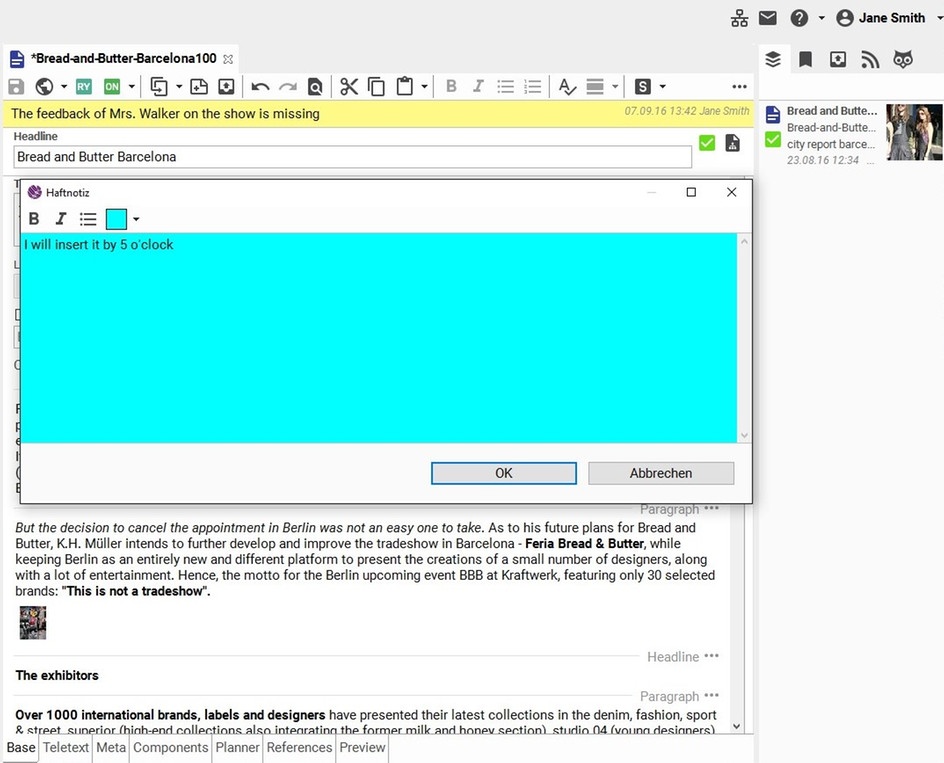This screenshot has height=763, width=944.
Task: Copy selection using the copy icon
Action: point(376,87)
